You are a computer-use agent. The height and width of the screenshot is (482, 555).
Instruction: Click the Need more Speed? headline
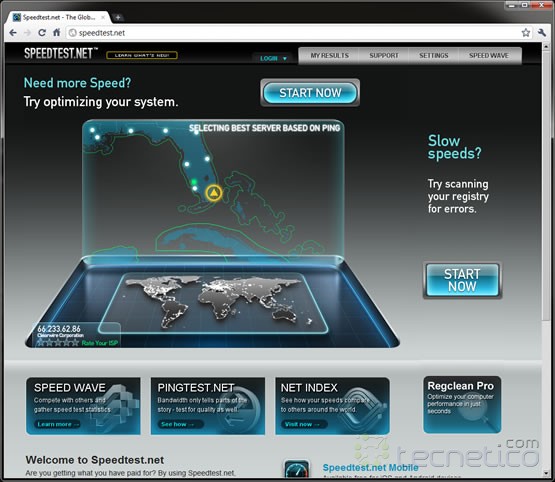[78, 83]
